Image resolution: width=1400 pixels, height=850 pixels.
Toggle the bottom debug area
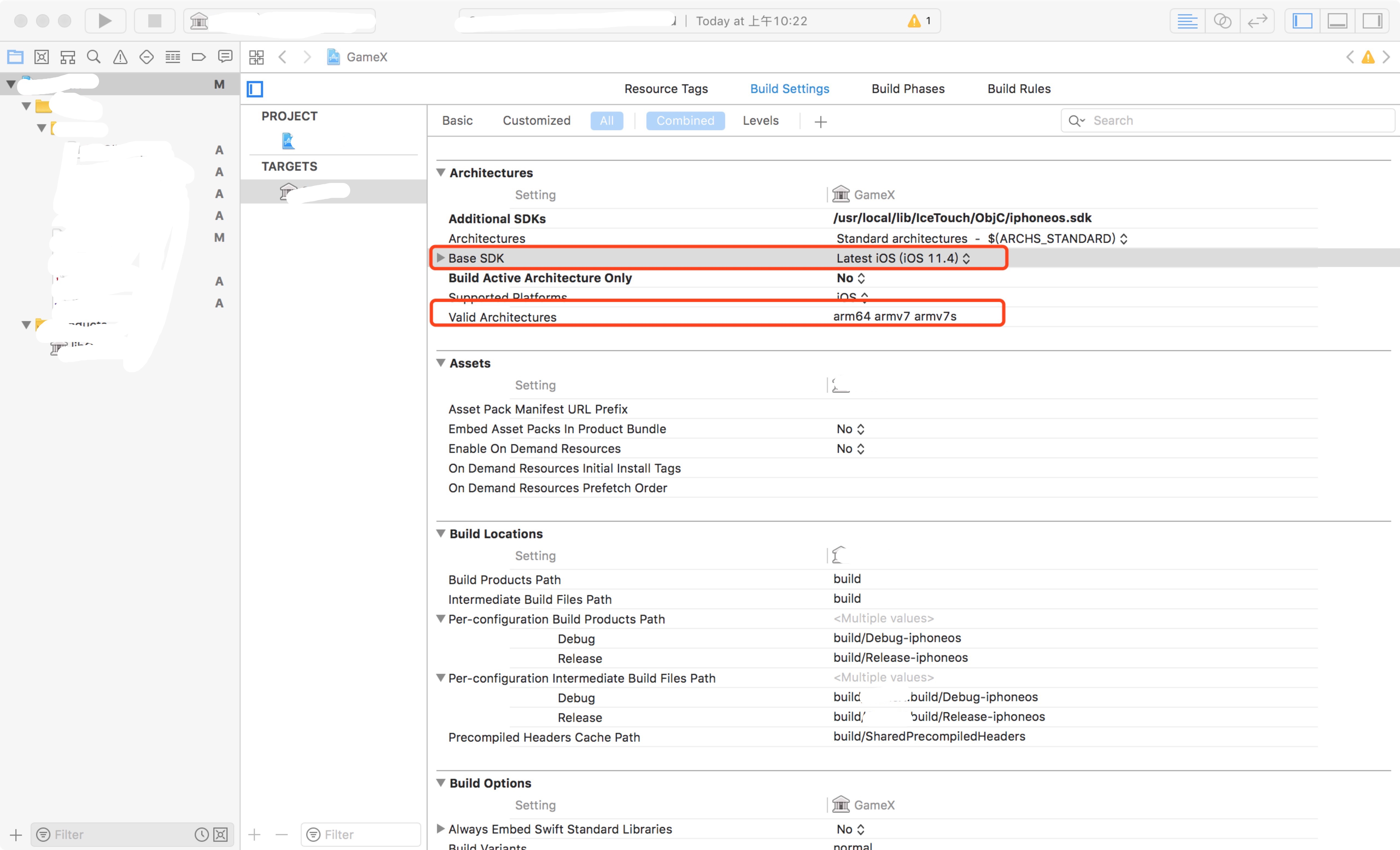pos(1337,21)
